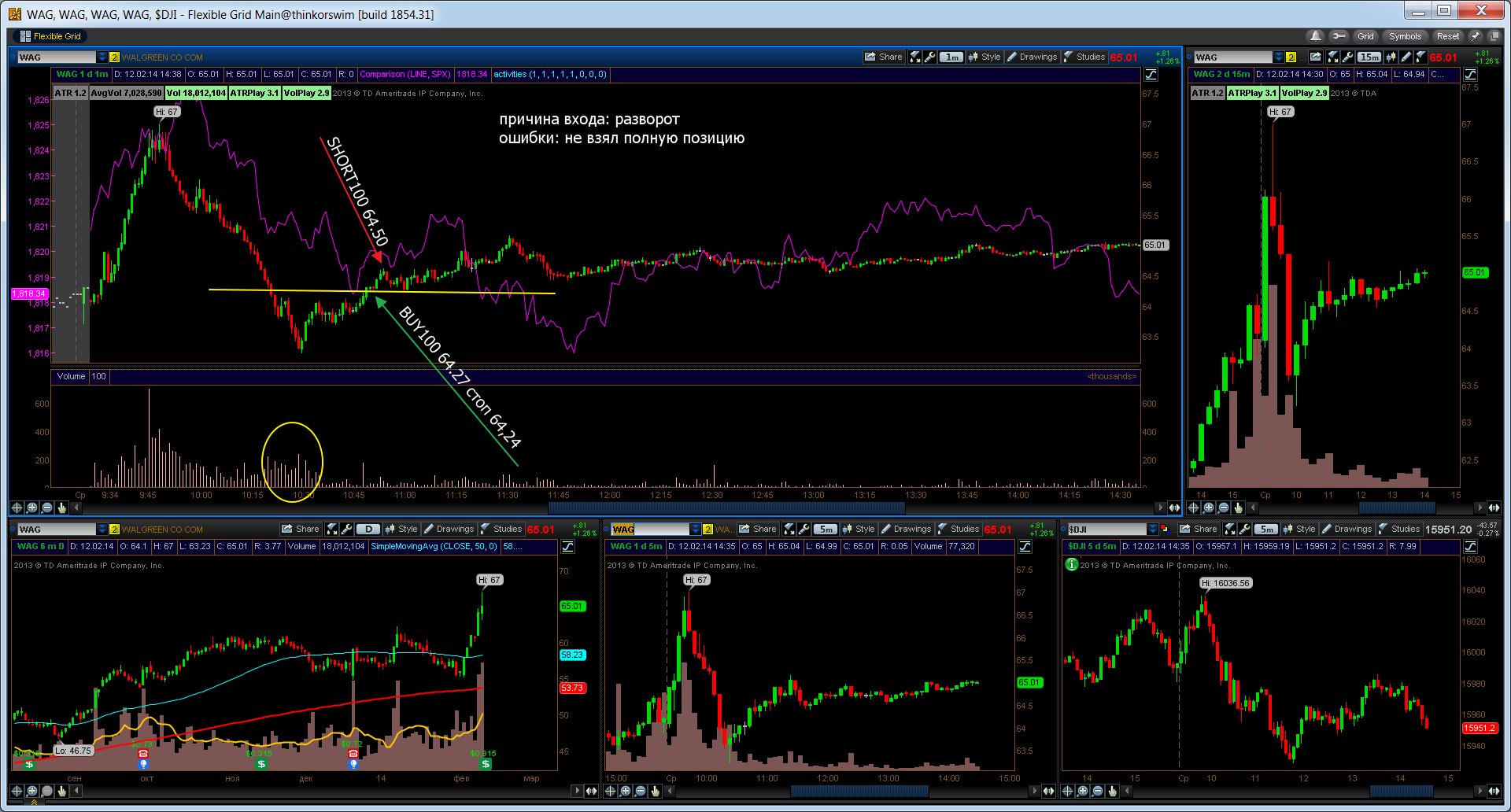Open candlestick Style icon in 15m chart

[1391, 57]
